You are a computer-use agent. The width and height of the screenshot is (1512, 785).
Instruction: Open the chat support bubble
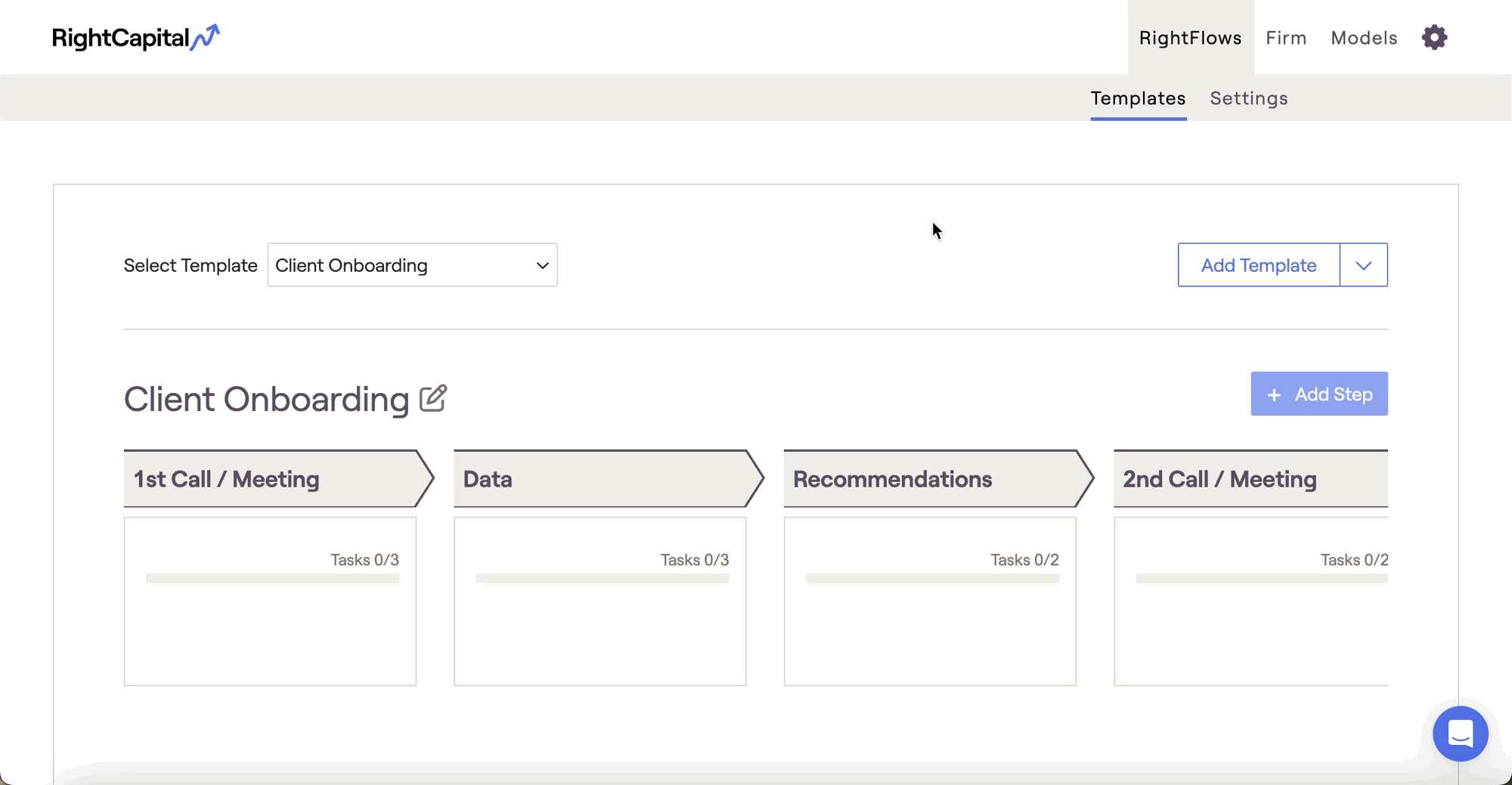point(1460,734)
